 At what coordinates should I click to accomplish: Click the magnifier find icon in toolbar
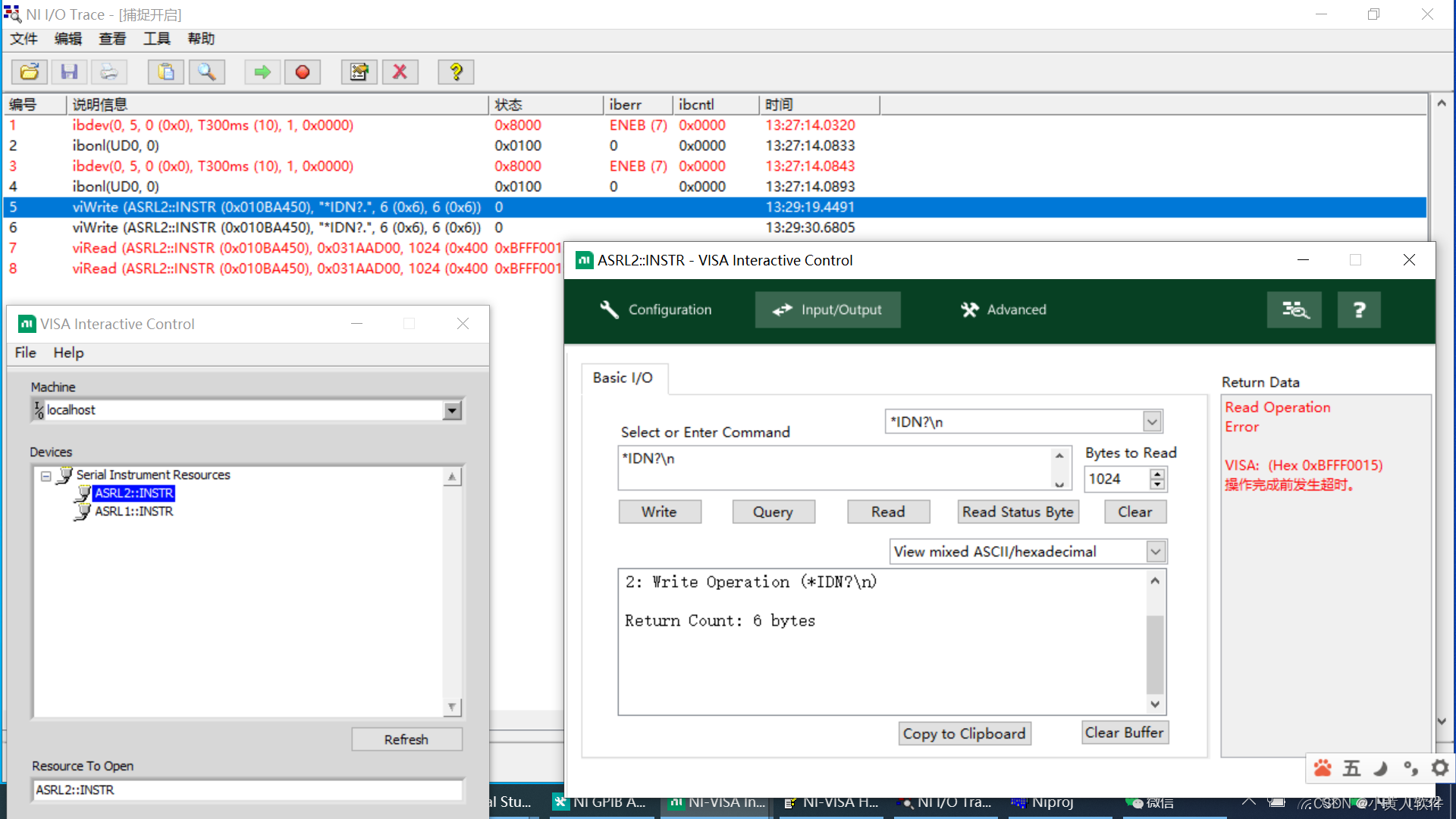pos(206,72)
